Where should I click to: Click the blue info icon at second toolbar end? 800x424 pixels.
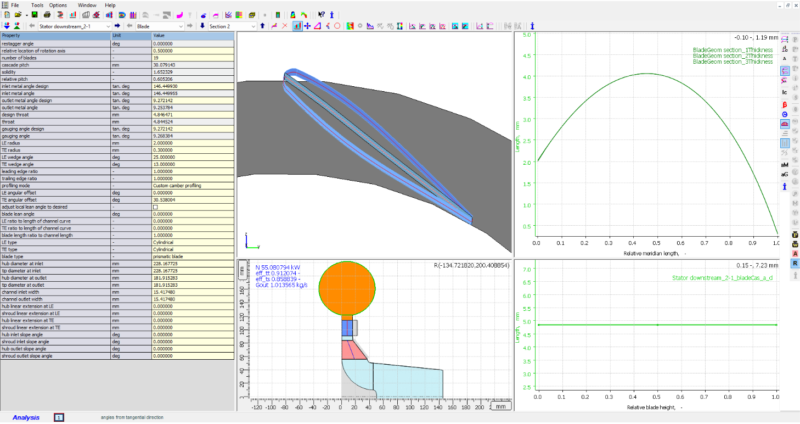point(532,26)
